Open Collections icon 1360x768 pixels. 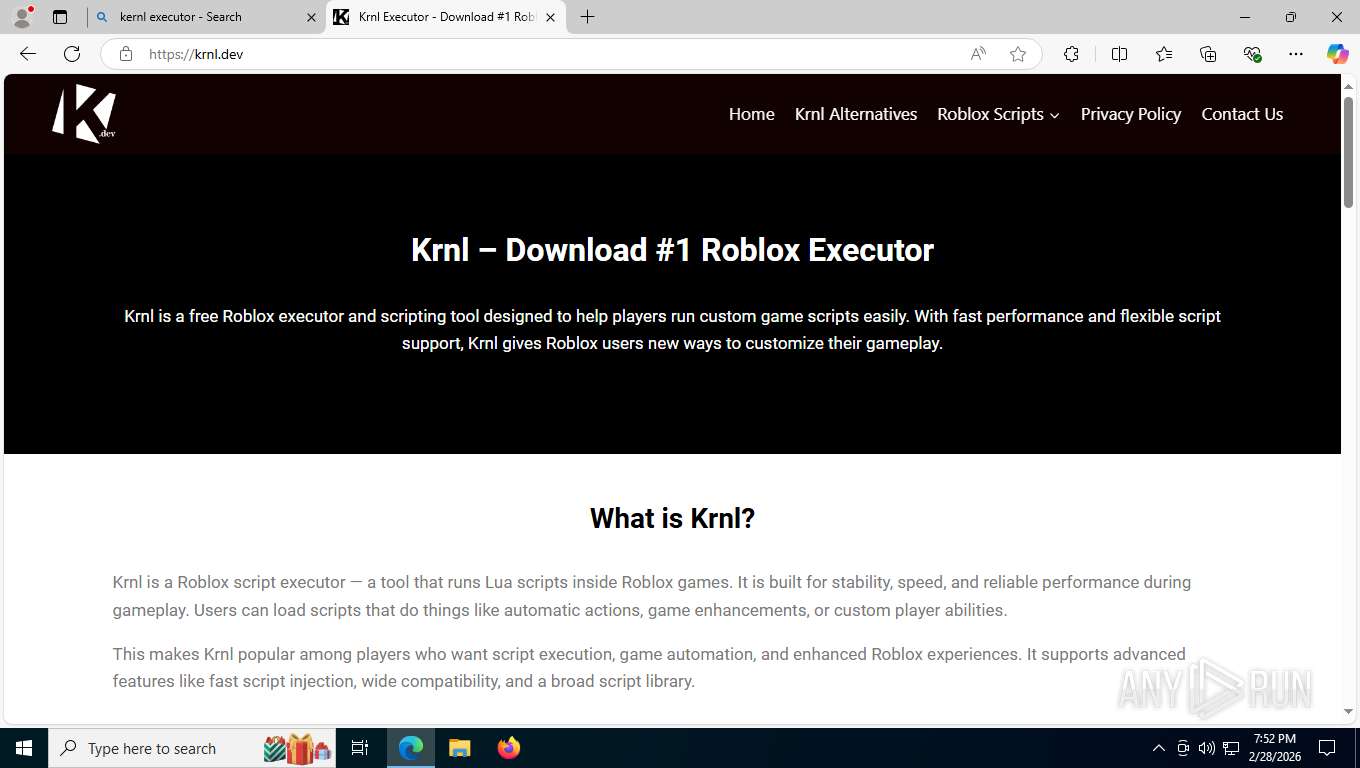pos(1208,54)
